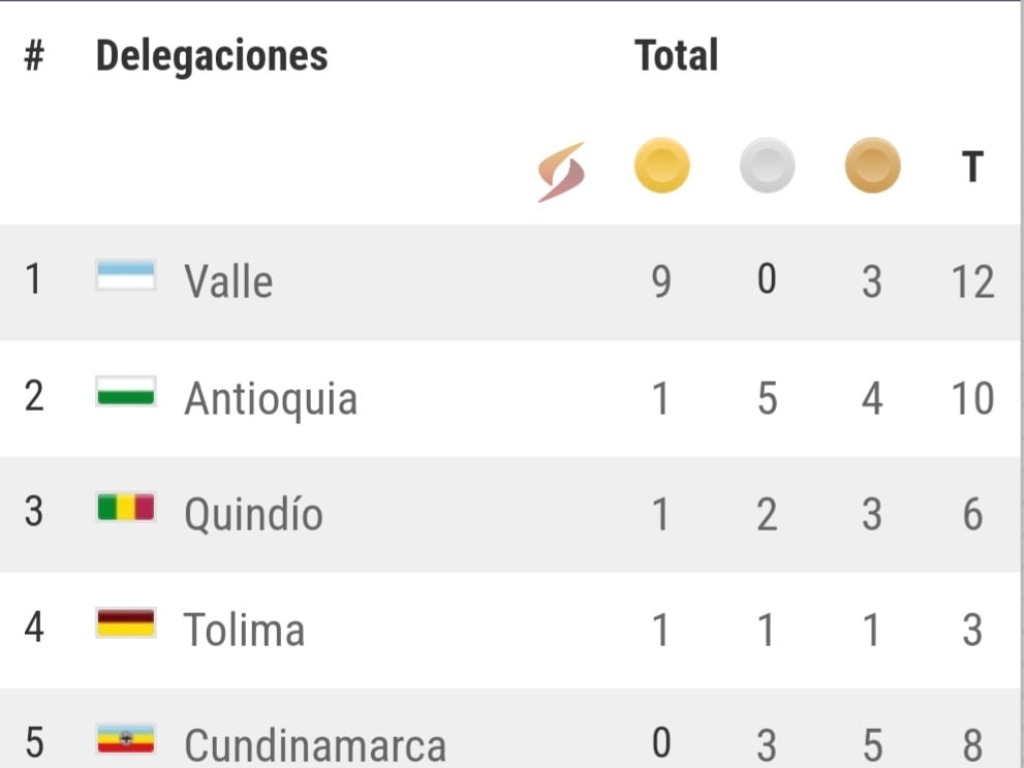The width and height of the screenshot is (1024, 768).
Task: Click the gold medal column icon
Action: click(x=662, y=166)
